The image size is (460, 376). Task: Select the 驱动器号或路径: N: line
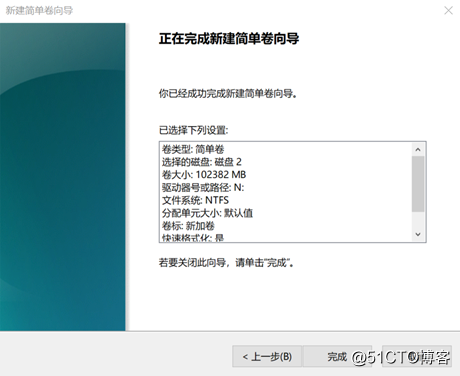click(203, 187)
